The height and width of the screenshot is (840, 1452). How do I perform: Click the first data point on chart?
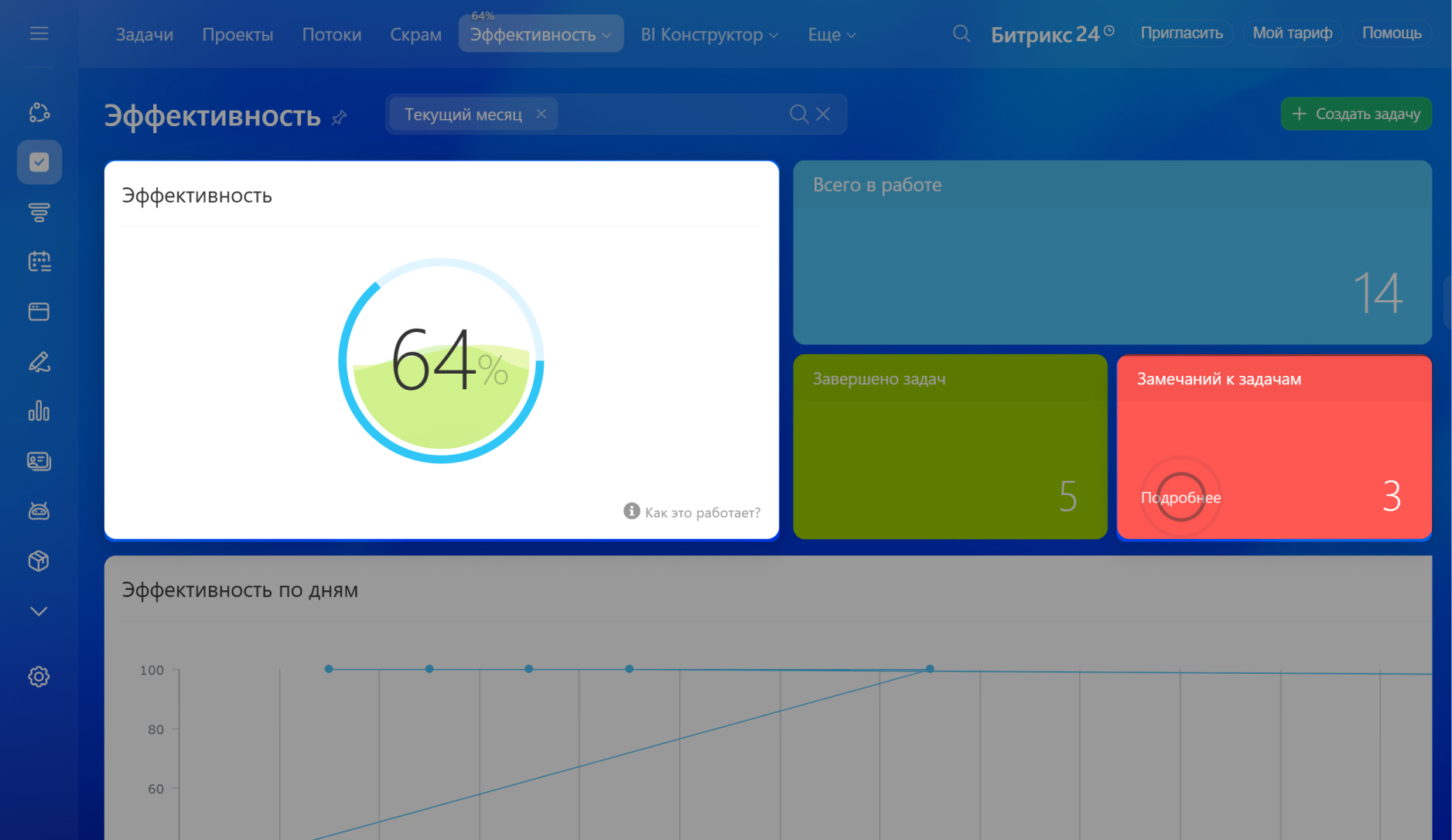pyautogui.click(x=329, y=668)
